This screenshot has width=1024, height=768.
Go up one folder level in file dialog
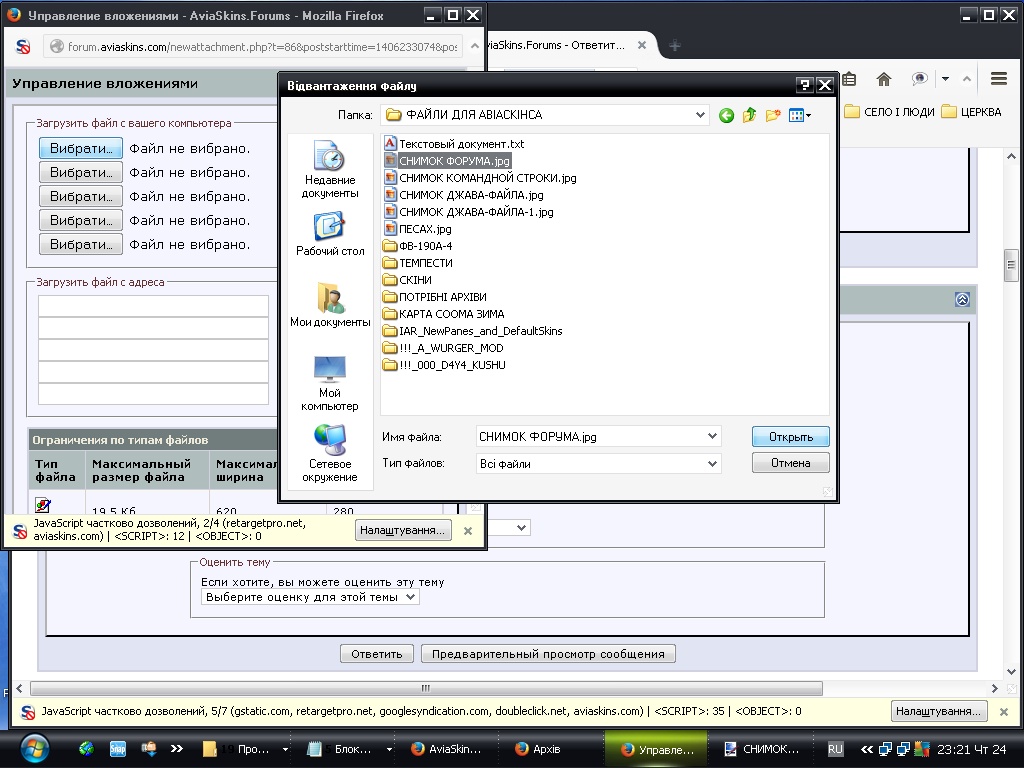pos(750,116)
